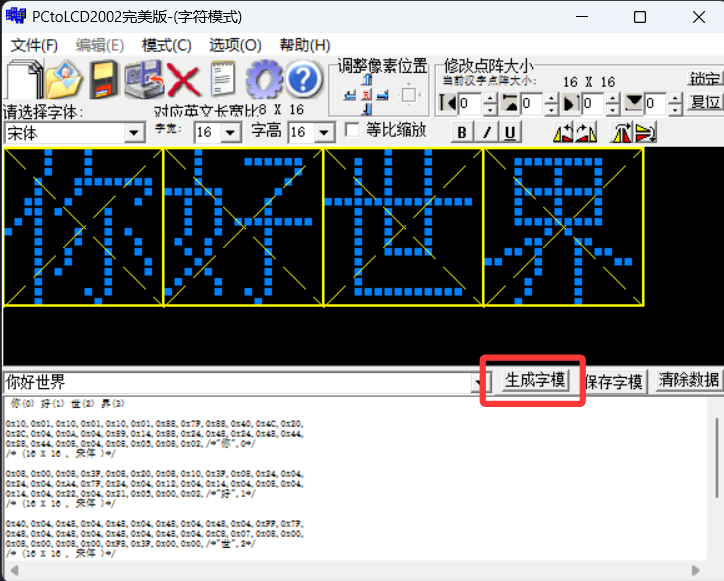This screenshot has height=581, width=724.
Task: Shift pixels right with the right arrow
Action: pyautogui.click(x=382, y=95)
